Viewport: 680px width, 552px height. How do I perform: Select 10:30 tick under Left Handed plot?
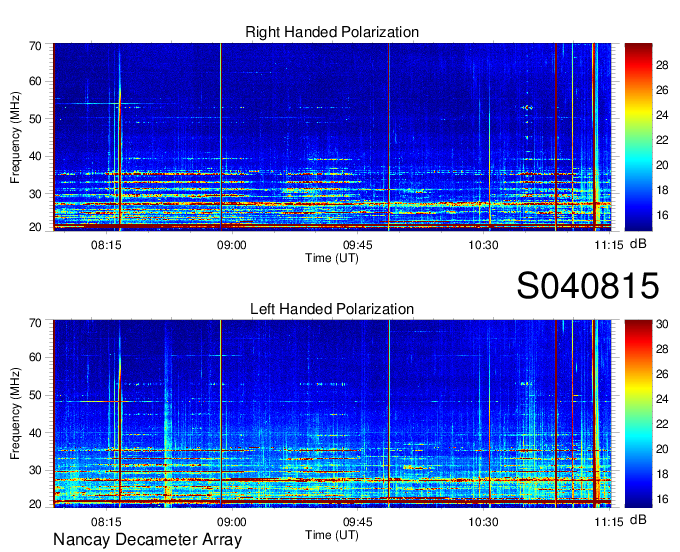point(483,522)
